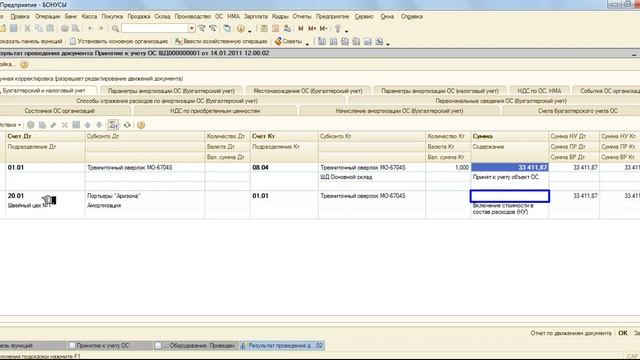
Task: Click the Move row down arrow icon
Action: (99, 125)
